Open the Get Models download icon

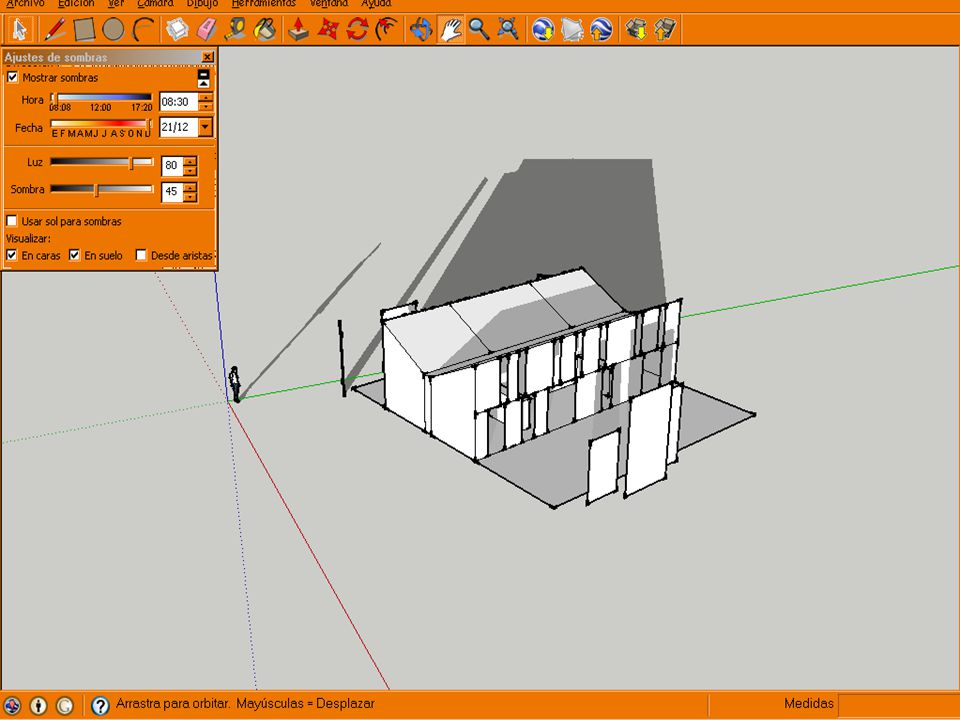pyautogui.click(x=636, y=29)
